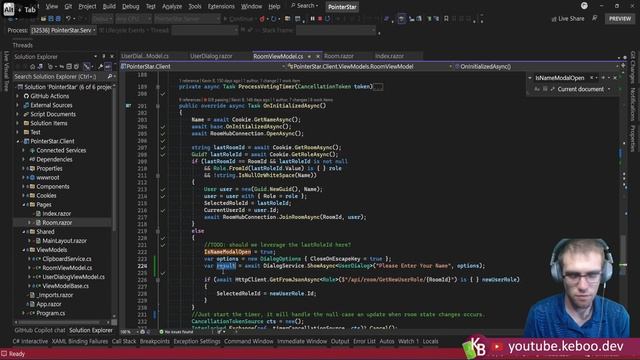Click the status bar Ready icon
The width and height of the screenshot is (640, 360).
click(4, 354)
